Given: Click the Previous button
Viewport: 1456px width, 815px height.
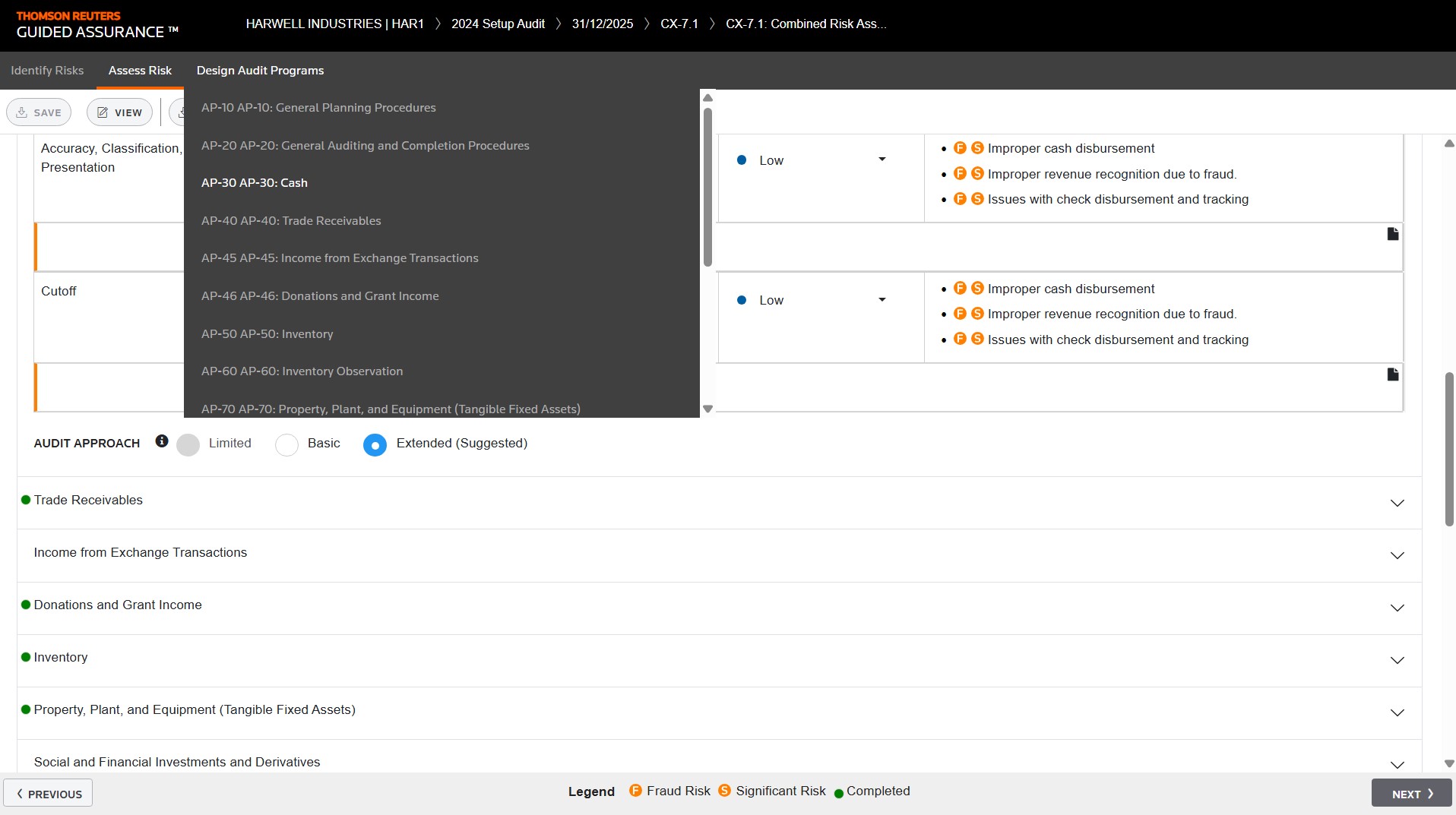Looking at the screenshot, I should tap(49, 793).
